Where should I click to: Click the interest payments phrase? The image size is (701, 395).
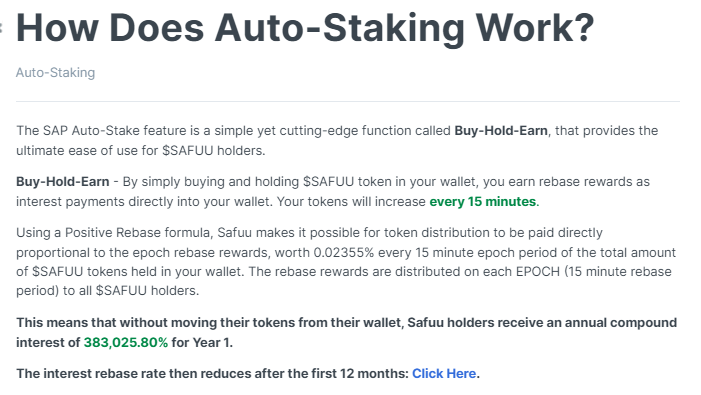click(71, 202)
